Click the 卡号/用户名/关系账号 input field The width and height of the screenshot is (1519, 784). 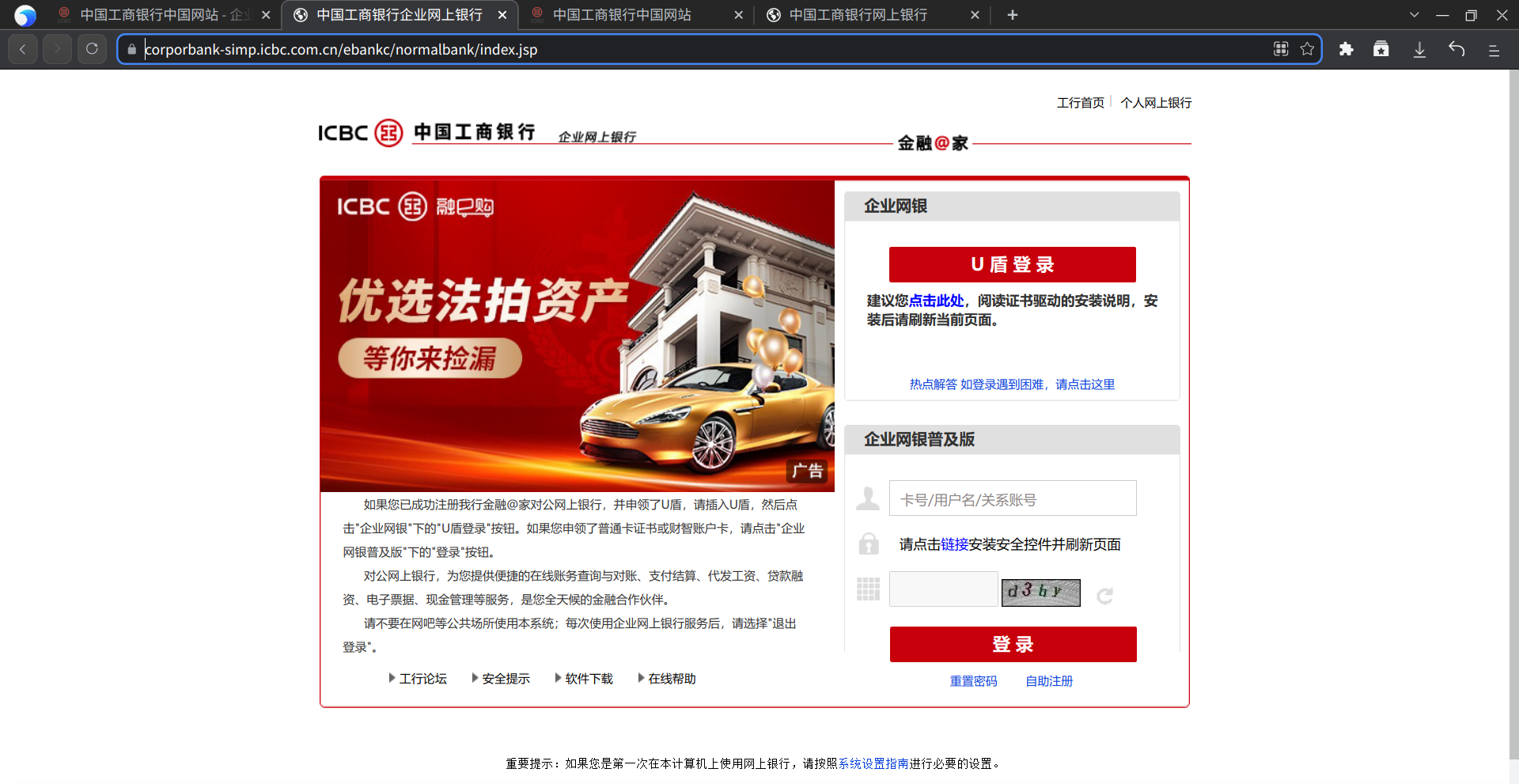1012,498
